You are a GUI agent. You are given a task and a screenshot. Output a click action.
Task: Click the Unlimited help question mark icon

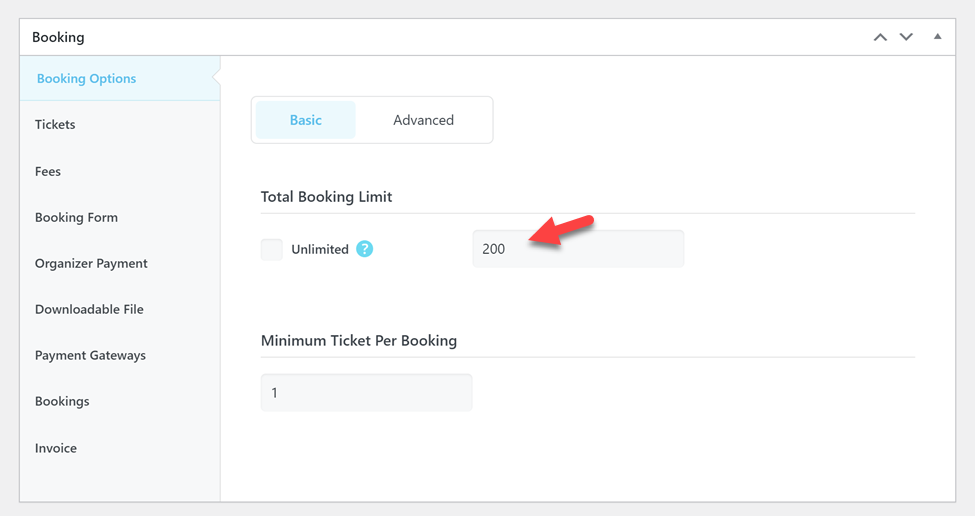click(365, 249)
